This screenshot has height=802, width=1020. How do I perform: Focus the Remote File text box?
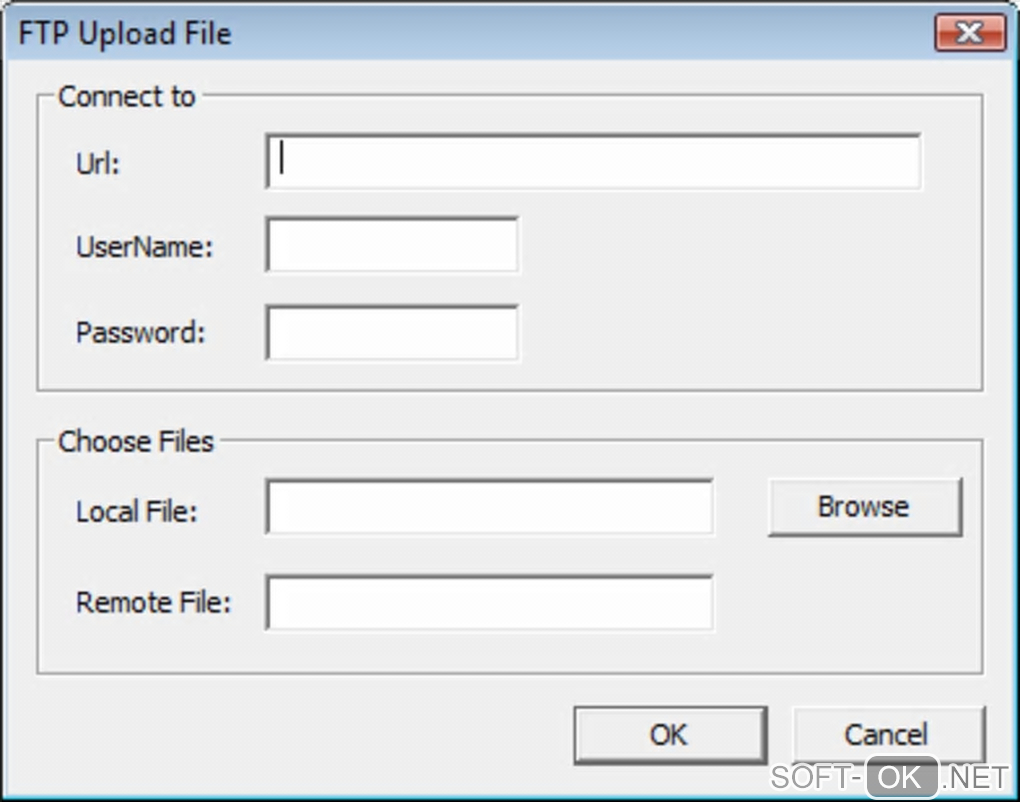[x=489, y=602]
